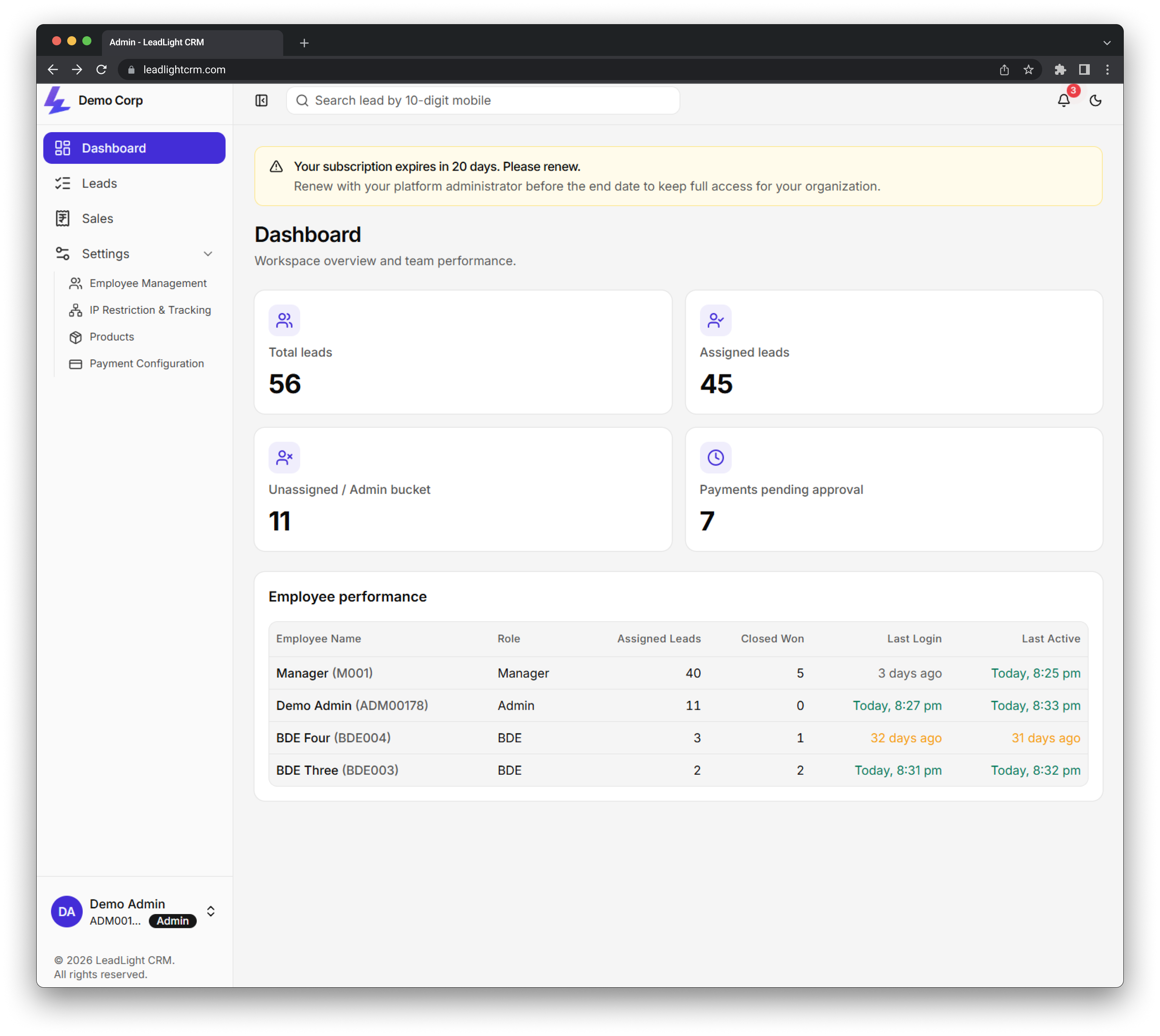Open a new browser tab
The image size is (1160, 1036).
(304, 43)
